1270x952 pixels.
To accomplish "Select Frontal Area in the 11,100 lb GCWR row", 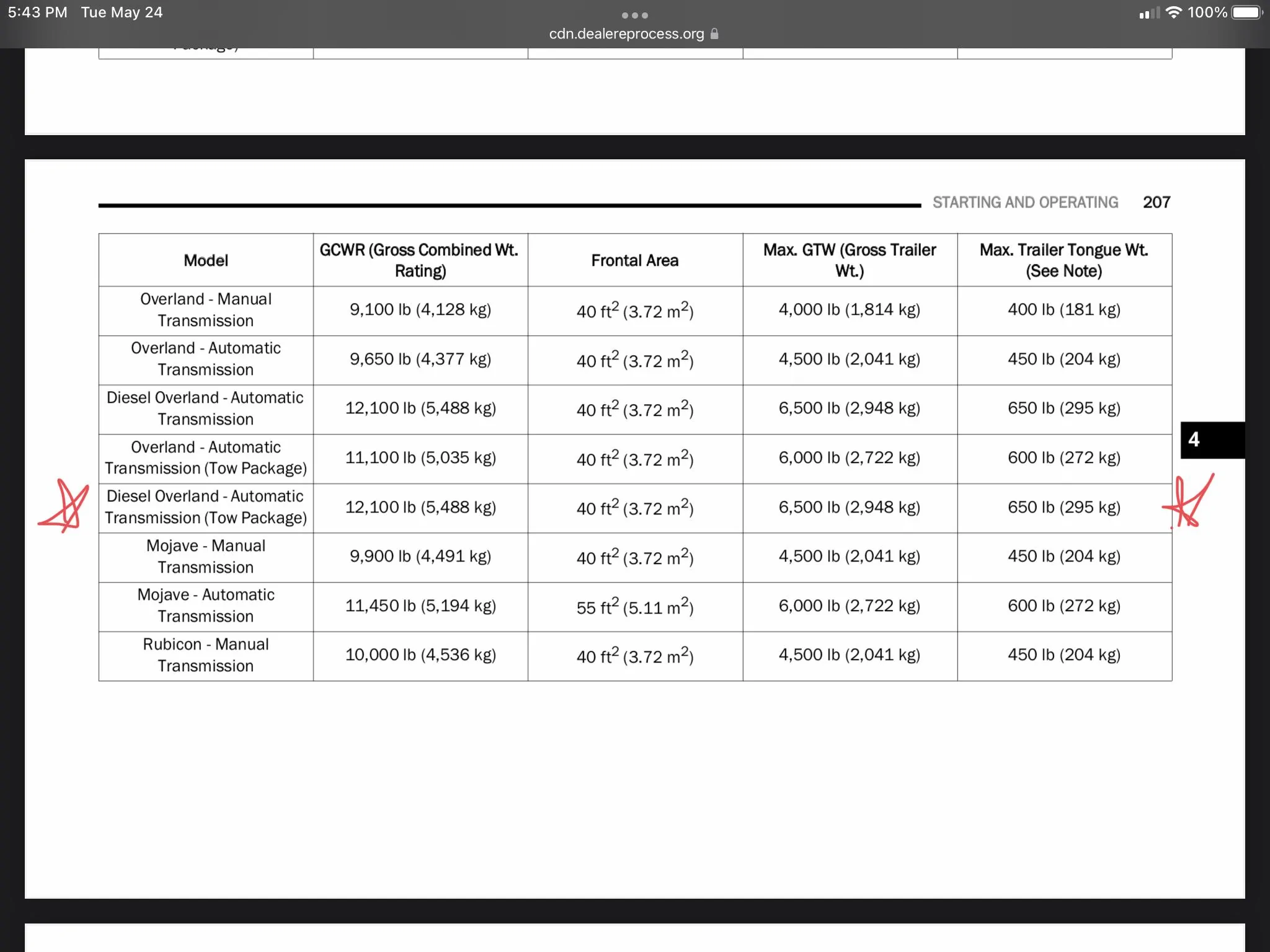I will tap(635, 458).
